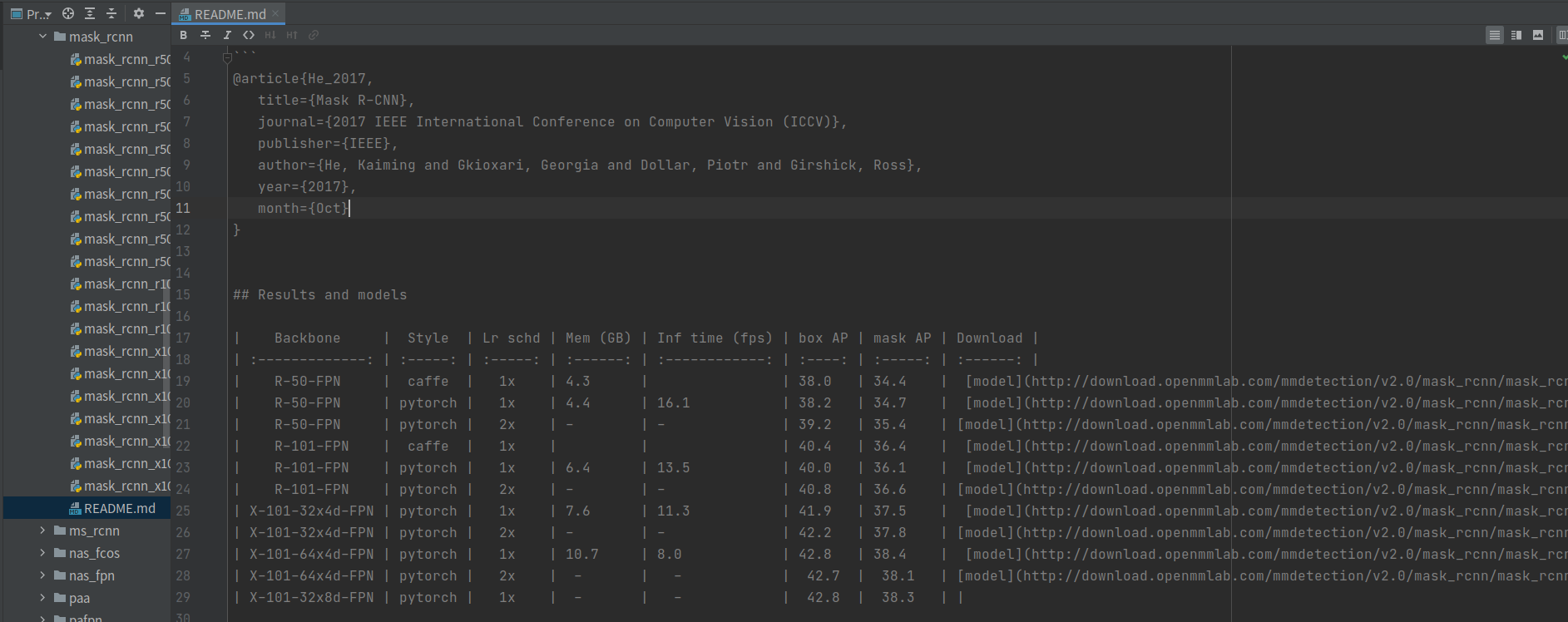
Task: Click the '16.1' fps value
Action: click(673, 402)
